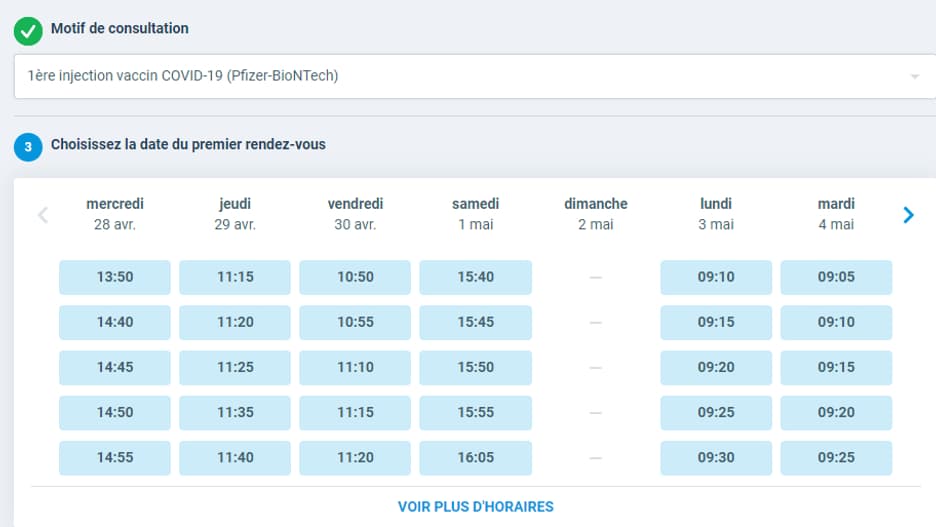Select 11:20 slot on vendredi 30 avr.
936x527 pixels.
355,458
